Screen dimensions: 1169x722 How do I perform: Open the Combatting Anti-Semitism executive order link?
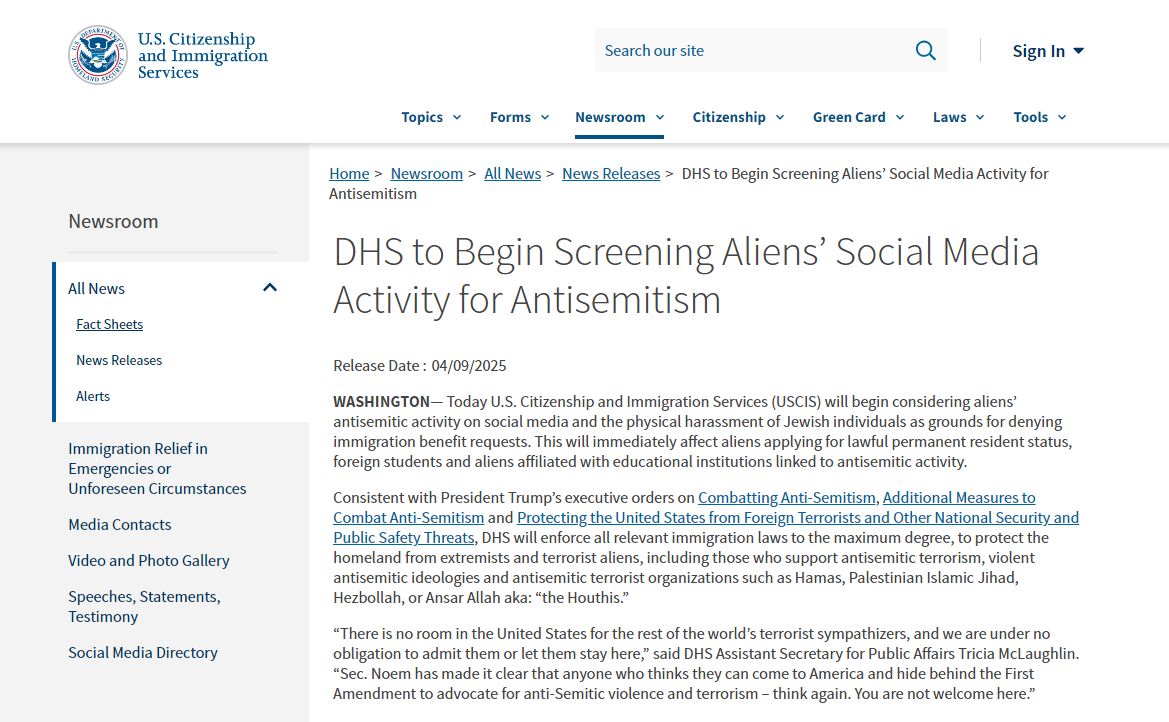(x=787, y=498)
